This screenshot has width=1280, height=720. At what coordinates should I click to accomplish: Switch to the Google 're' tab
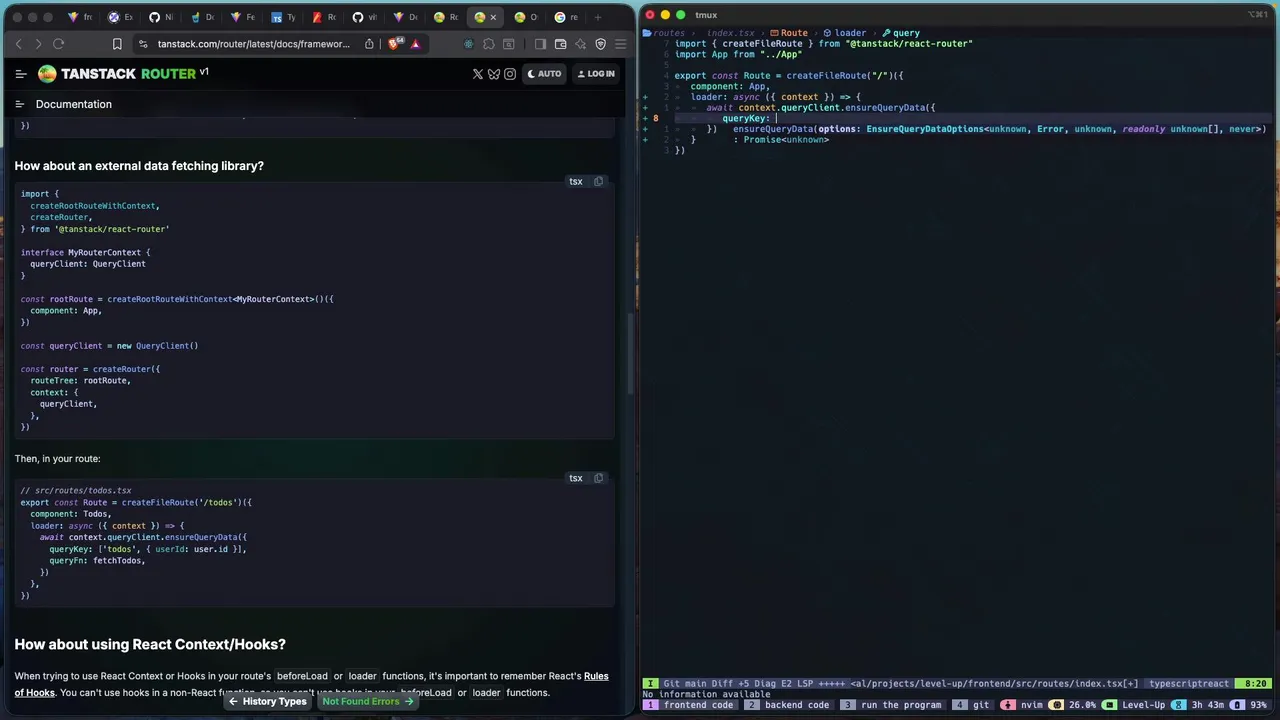pyautogui.click(x=566, y=17)
